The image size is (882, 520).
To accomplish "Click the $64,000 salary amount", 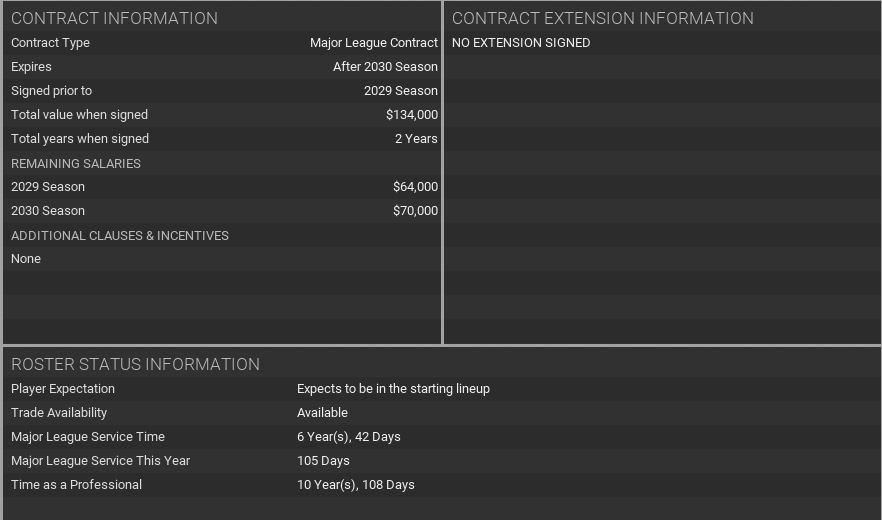I will click(x=415, y=187).
